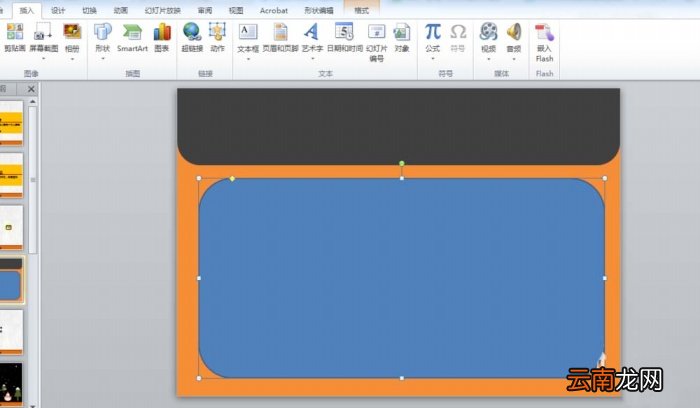700x408 pixels.
Task: Open the photo album (相册) icon
Action: click(72, 32)
